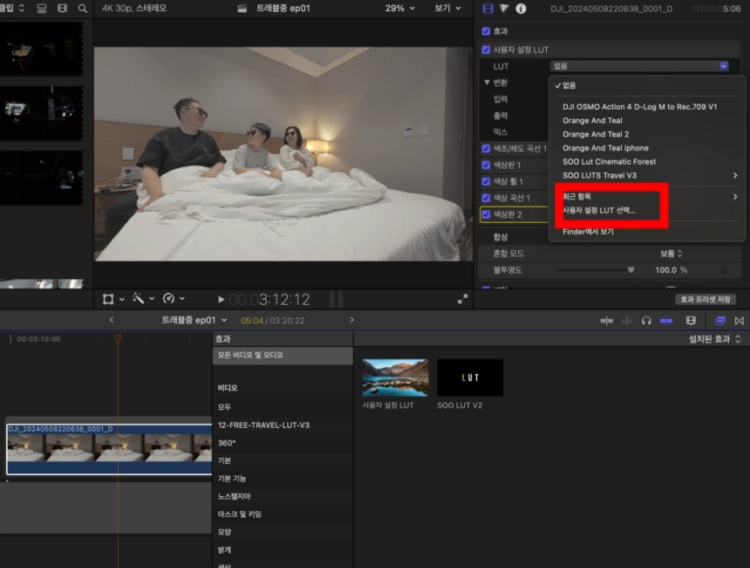Switch to the color inspector triangle icon
Viewport: 750px width, 568px height.
(x=504, y=8)
